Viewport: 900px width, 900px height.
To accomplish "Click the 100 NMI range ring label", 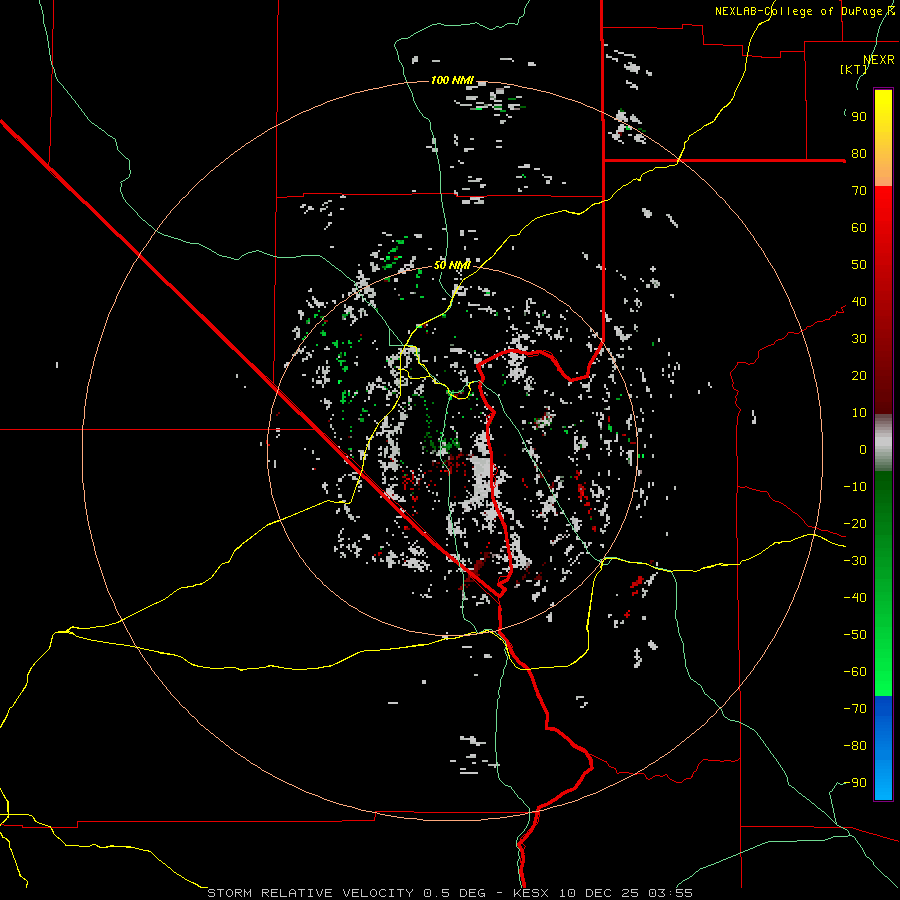I will click(452, 80).
